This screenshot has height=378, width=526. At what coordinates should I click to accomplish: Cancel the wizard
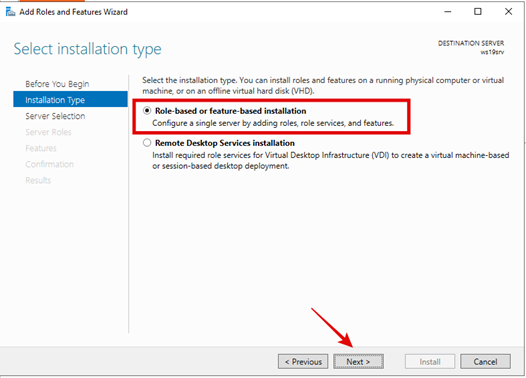pyautogui.click(x=485, y=362)
